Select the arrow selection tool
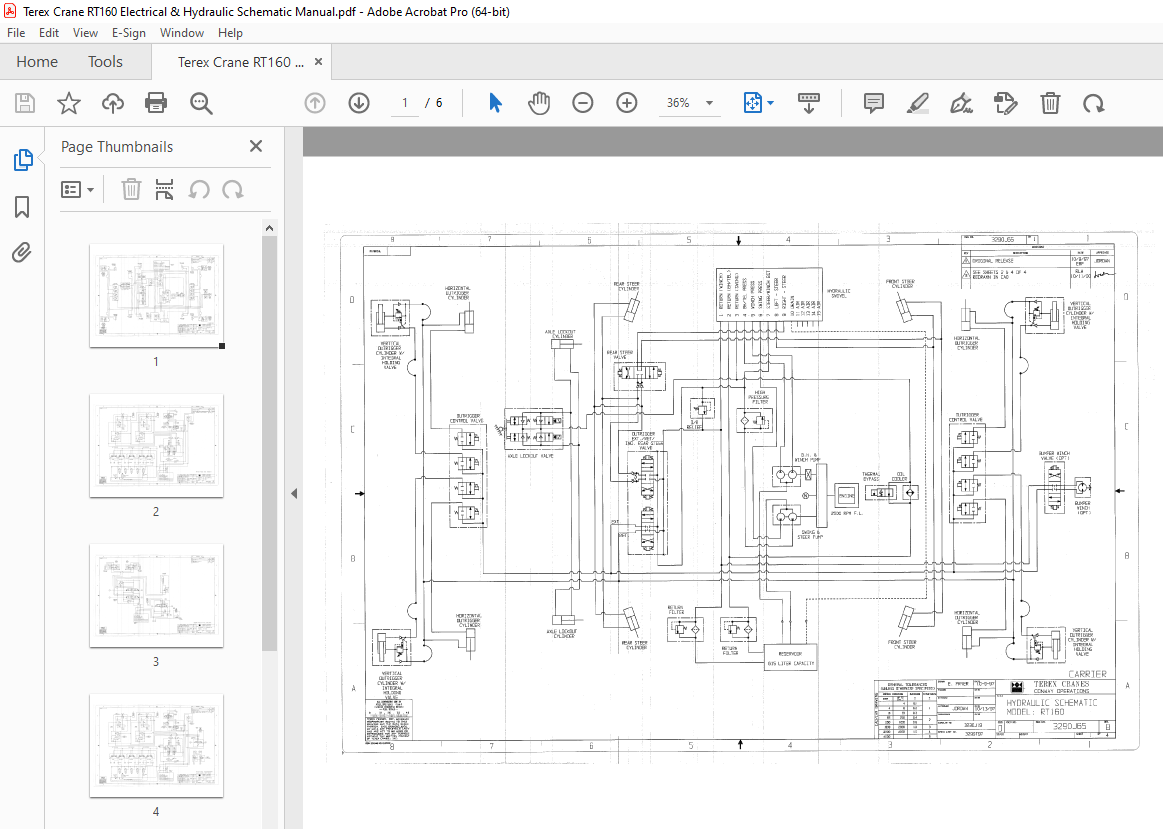Viewport: 1163px width, 829px height. [x=495, y=103]
